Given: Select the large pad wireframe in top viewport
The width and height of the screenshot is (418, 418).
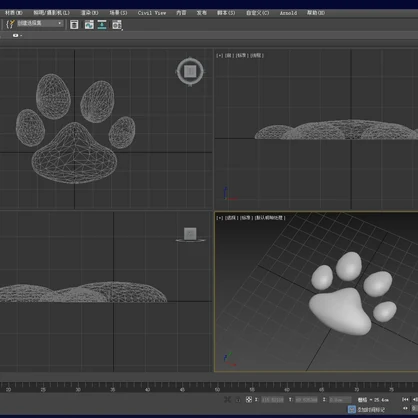Looking at the screenshot, I should pyautogui.click(x=75, y=157).
